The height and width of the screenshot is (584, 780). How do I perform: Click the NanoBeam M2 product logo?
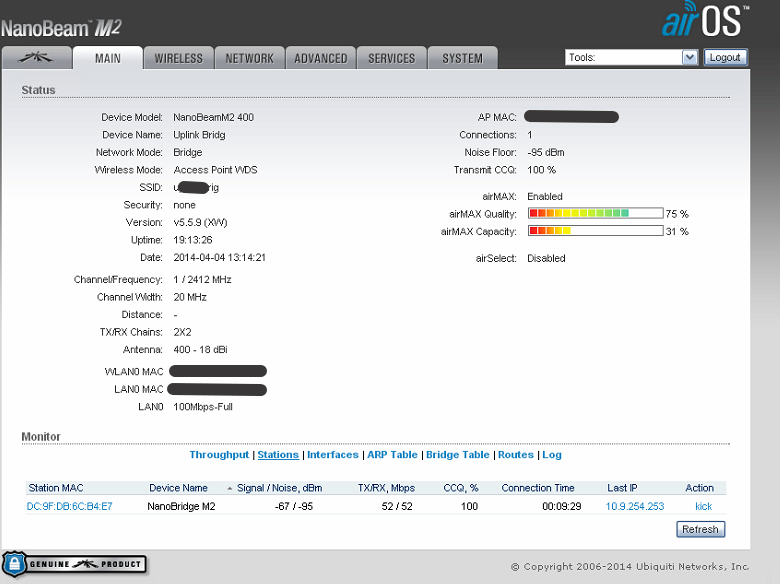61,28
